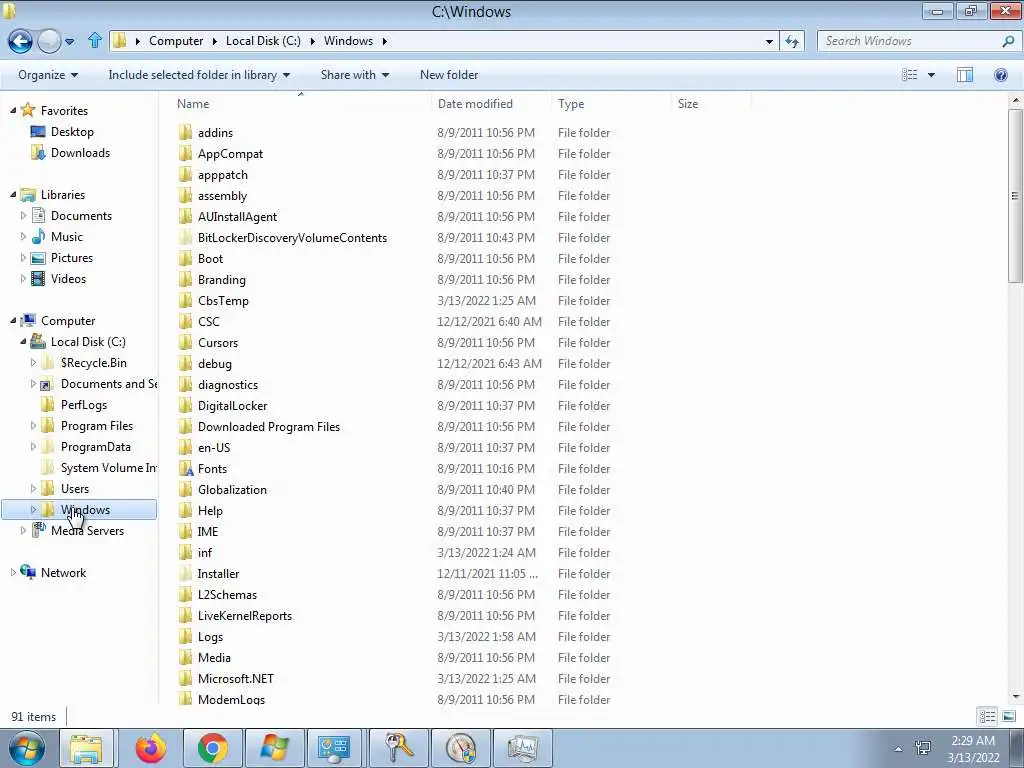
Task: Click the blue Up folder arrow
Action: click(x=95, y=40)
